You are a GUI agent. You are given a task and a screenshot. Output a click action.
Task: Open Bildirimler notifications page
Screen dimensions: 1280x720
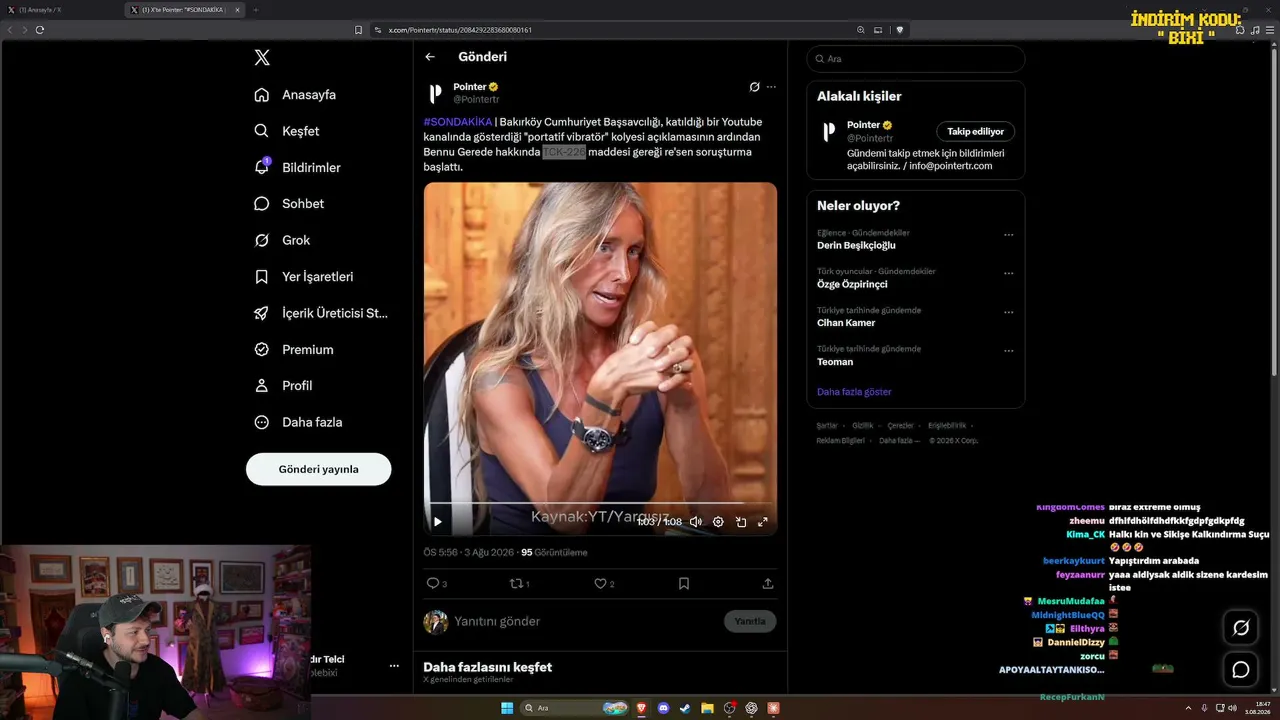[297, 167]
